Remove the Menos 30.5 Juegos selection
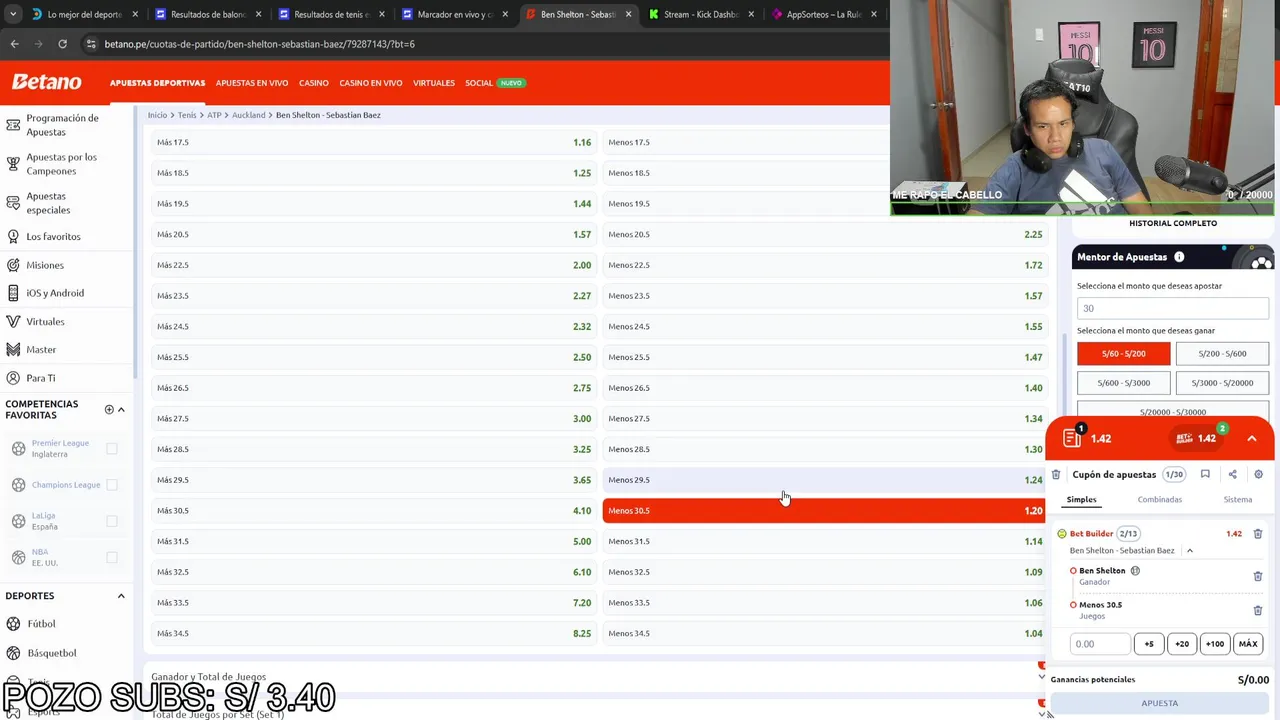 pos(1258,610)
